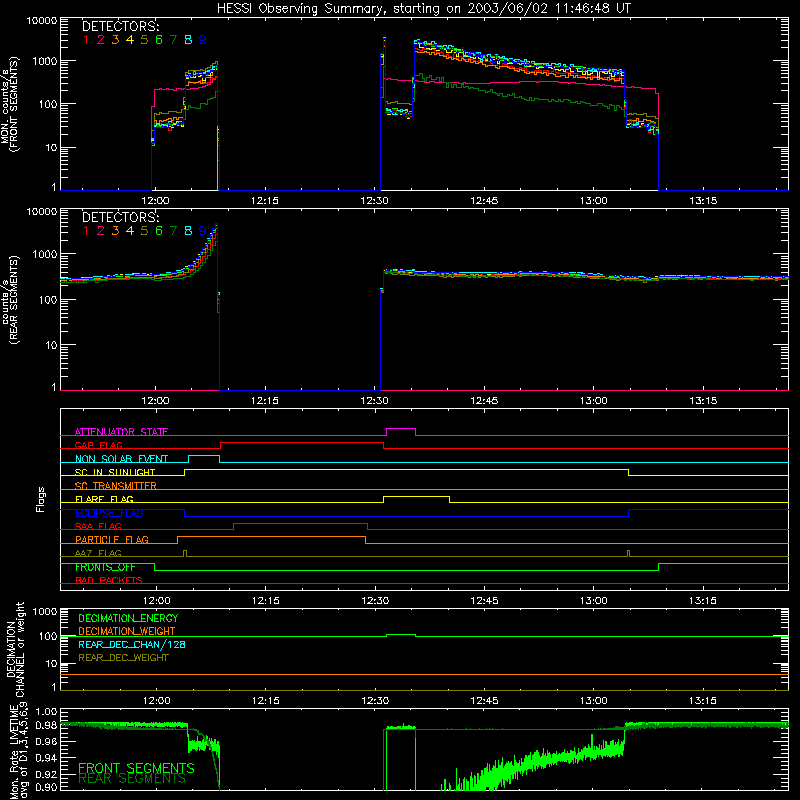Click red detector 1 in front segments legend

[x=86, y=40]
